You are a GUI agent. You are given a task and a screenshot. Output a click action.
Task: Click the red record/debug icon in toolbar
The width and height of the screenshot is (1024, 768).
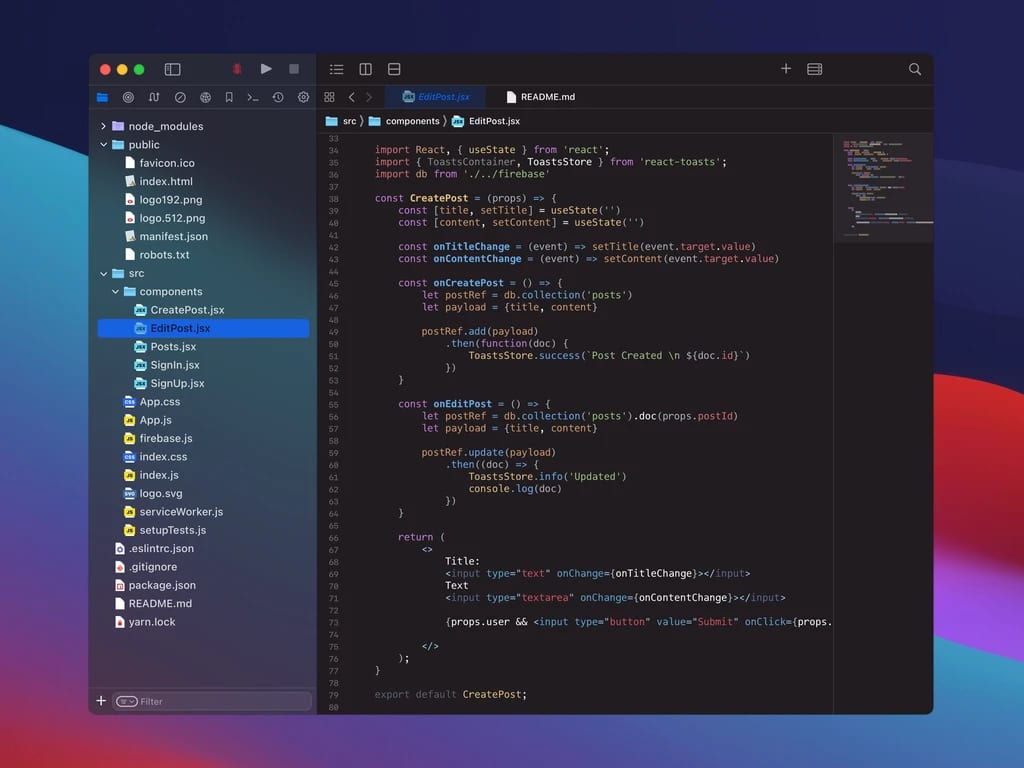tap(237, 69)
